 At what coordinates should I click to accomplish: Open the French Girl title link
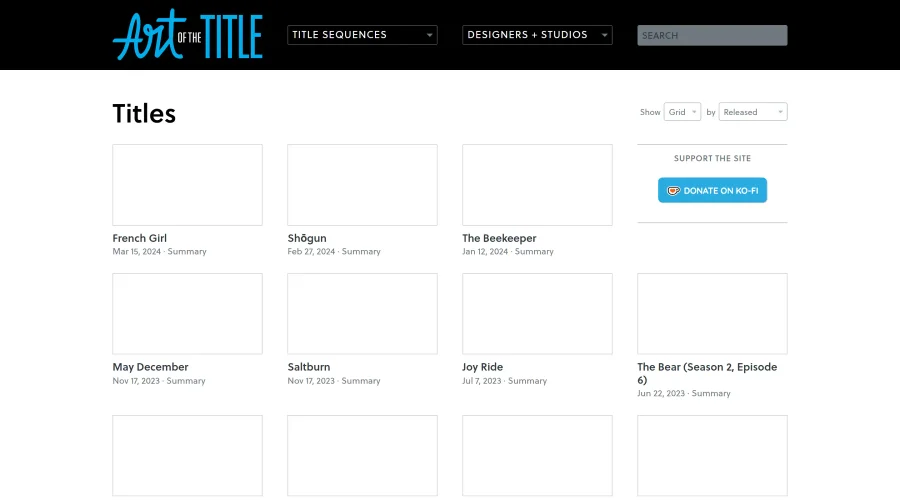139,238
